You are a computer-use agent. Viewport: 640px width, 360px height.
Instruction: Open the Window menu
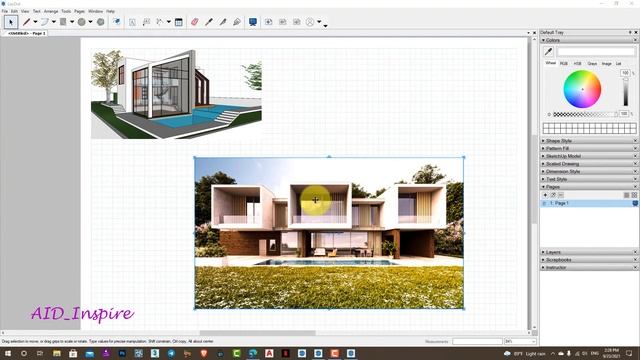click(96, 11)
